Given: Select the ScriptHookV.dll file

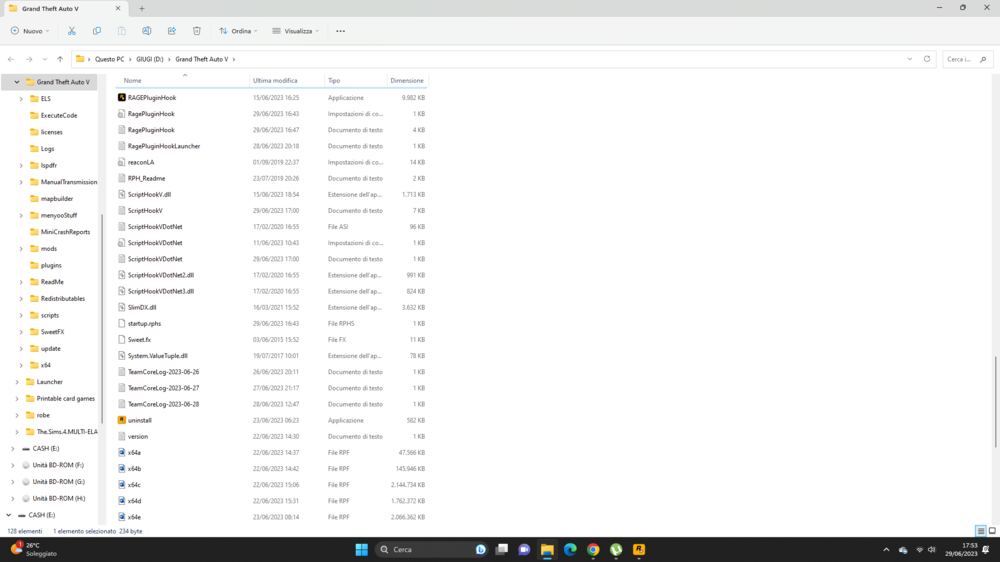Looking at the screenshot, I should (x=149, y=195).
